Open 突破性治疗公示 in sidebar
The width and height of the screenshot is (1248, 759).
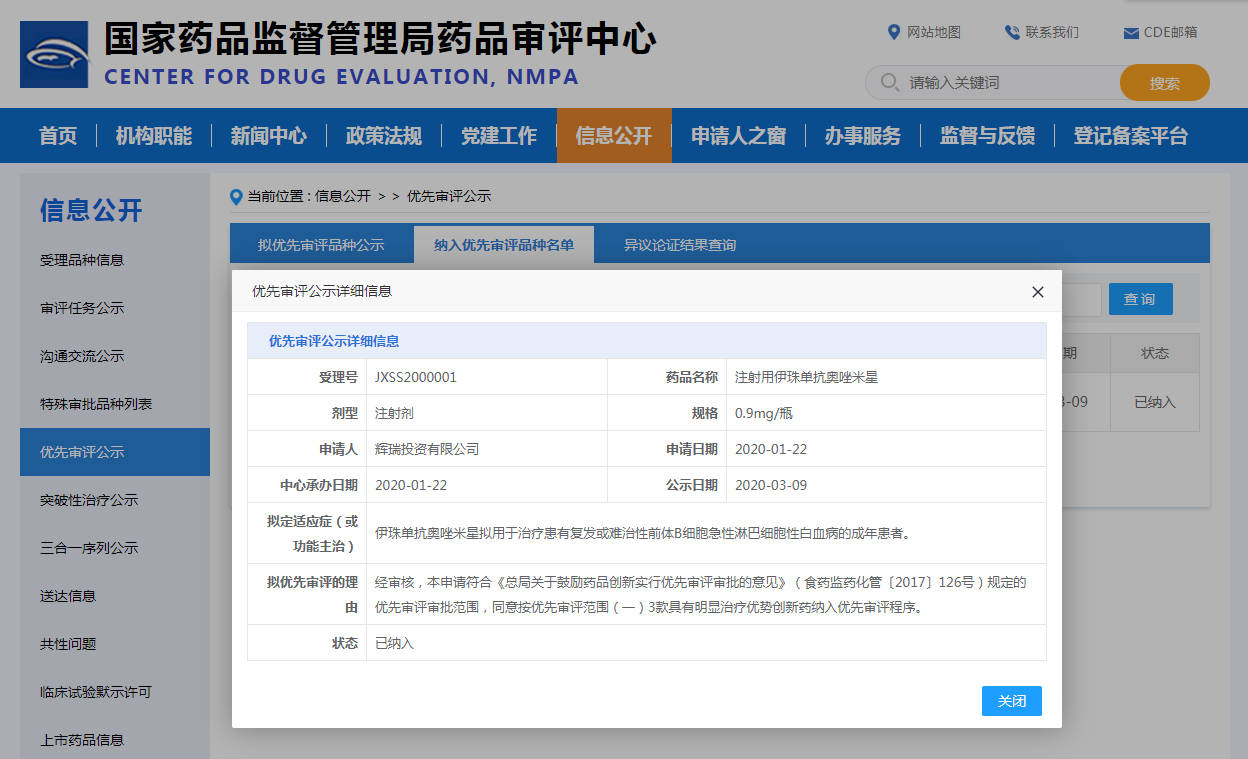click(89, 500)
